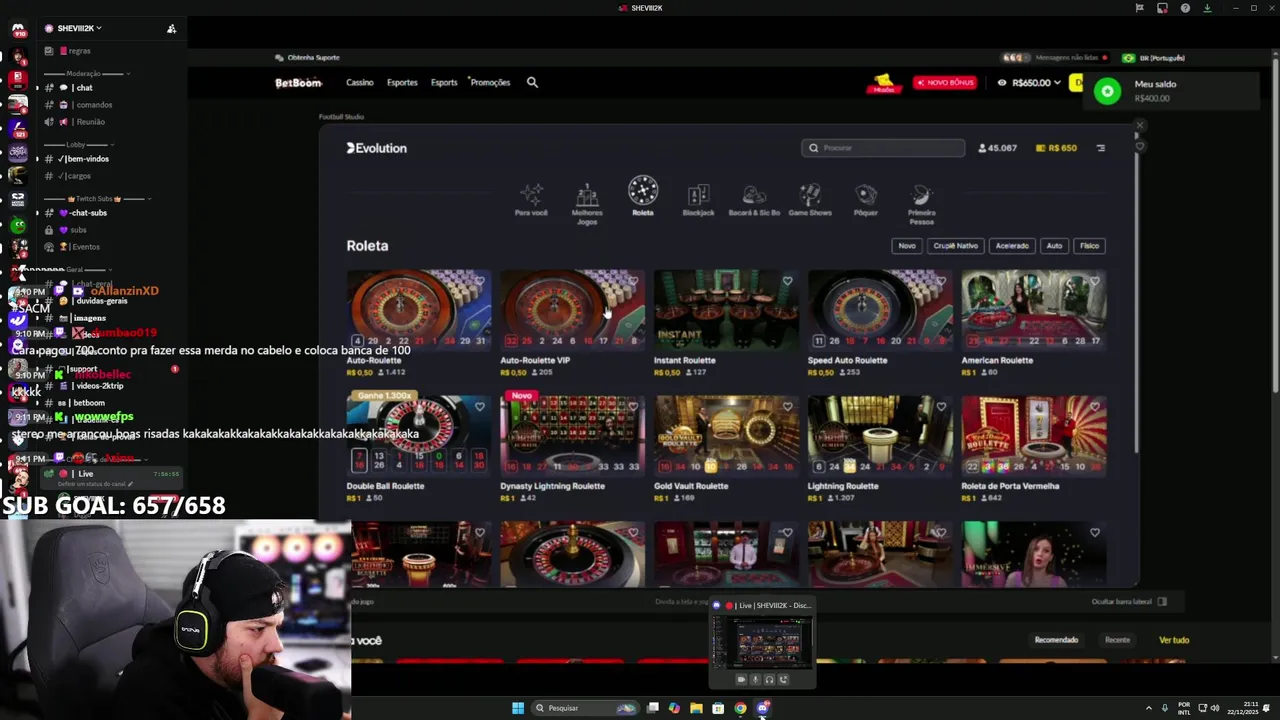The width and height of the screenshot is (1280, 720).
Task: Click the NOVO BÔNUS button
Action: [x=944, y=83]
